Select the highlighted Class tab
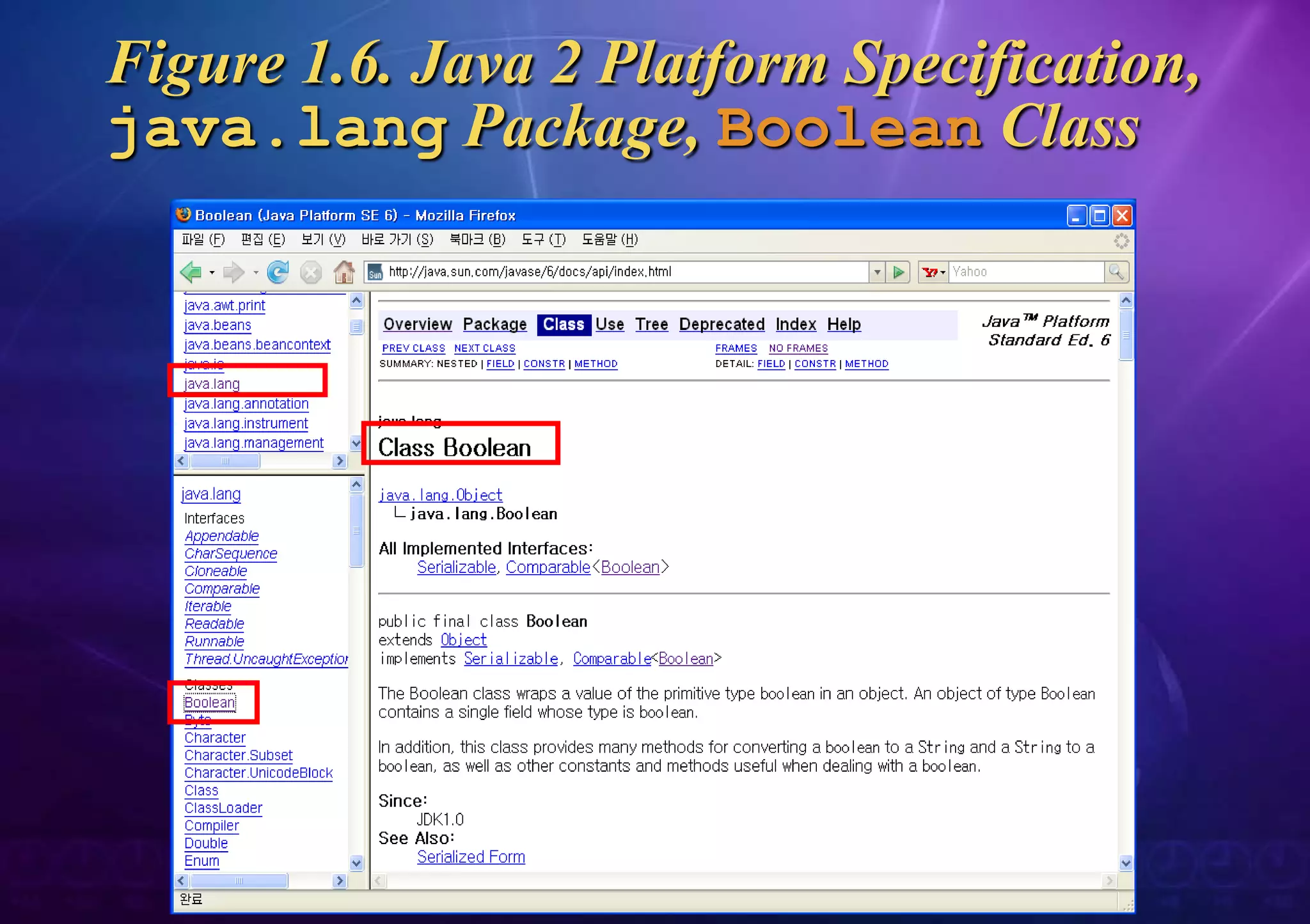The height and width of the screenshot is (924, 1310). coord(564,324)
